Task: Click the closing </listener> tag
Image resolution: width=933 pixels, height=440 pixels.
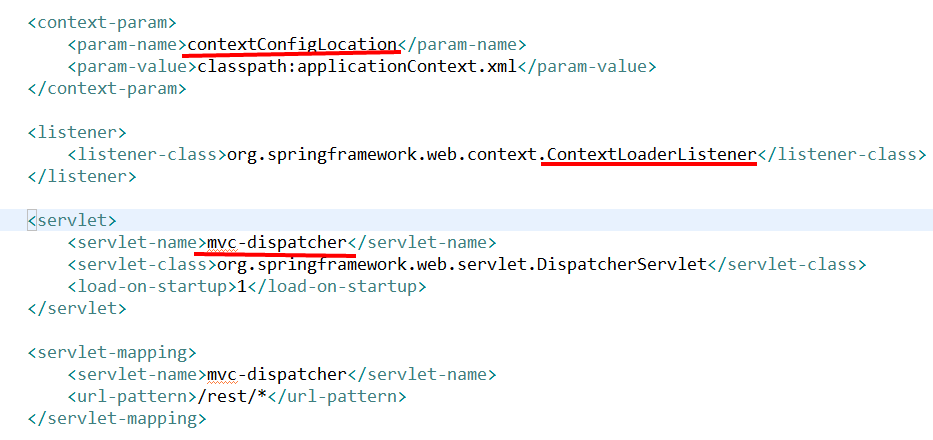Action: pos(82,176)
